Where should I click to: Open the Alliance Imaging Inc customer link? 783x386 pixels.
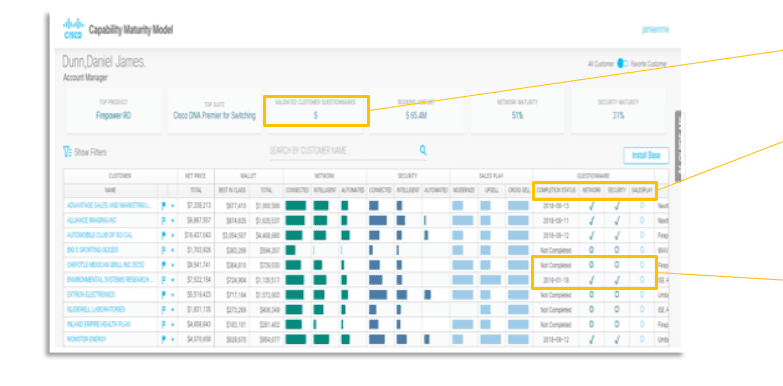(91, 220)
